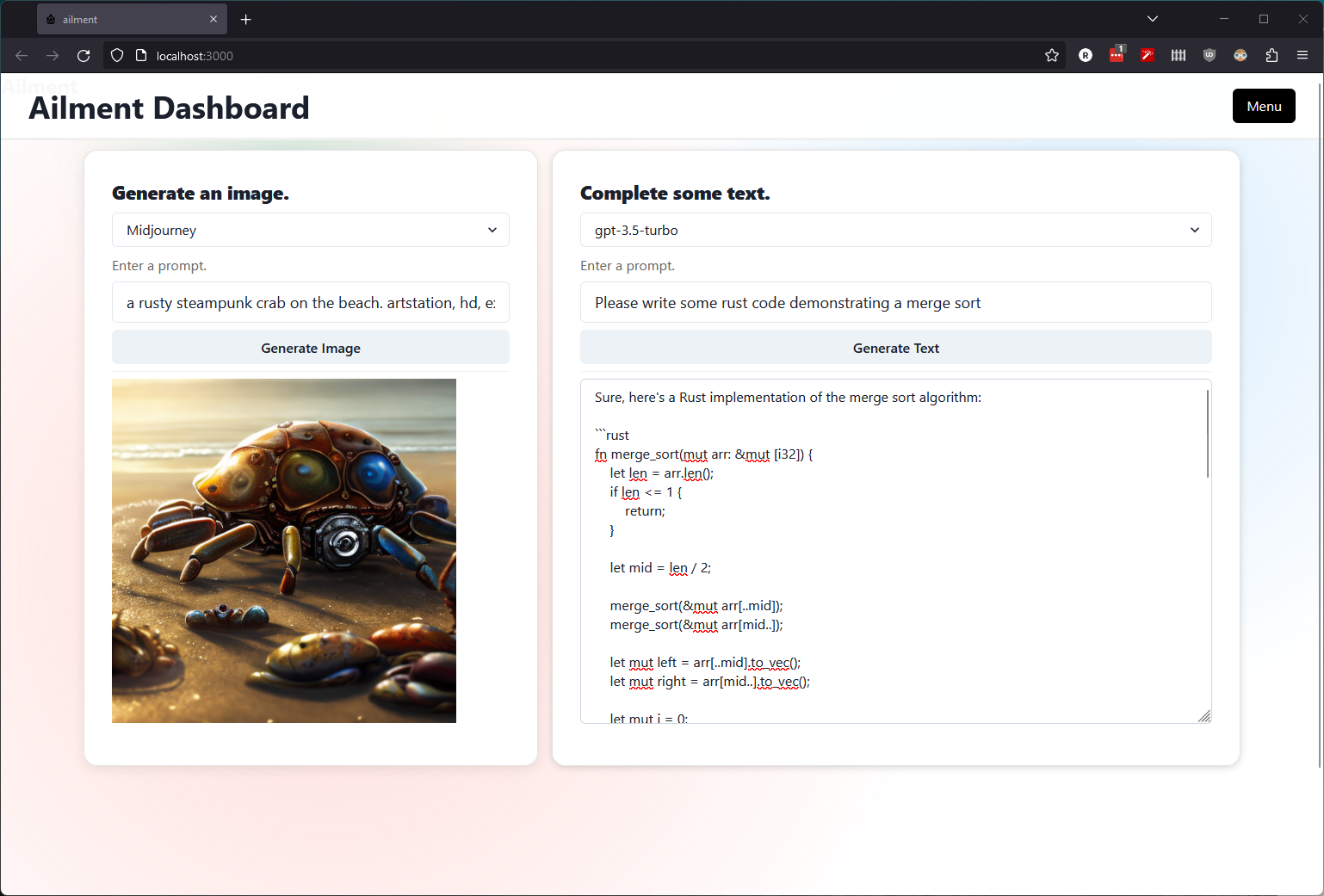Screen dimensions: 1324x896
Task: Click the 'Complete some text.' heading
Action: click(675, 193)
